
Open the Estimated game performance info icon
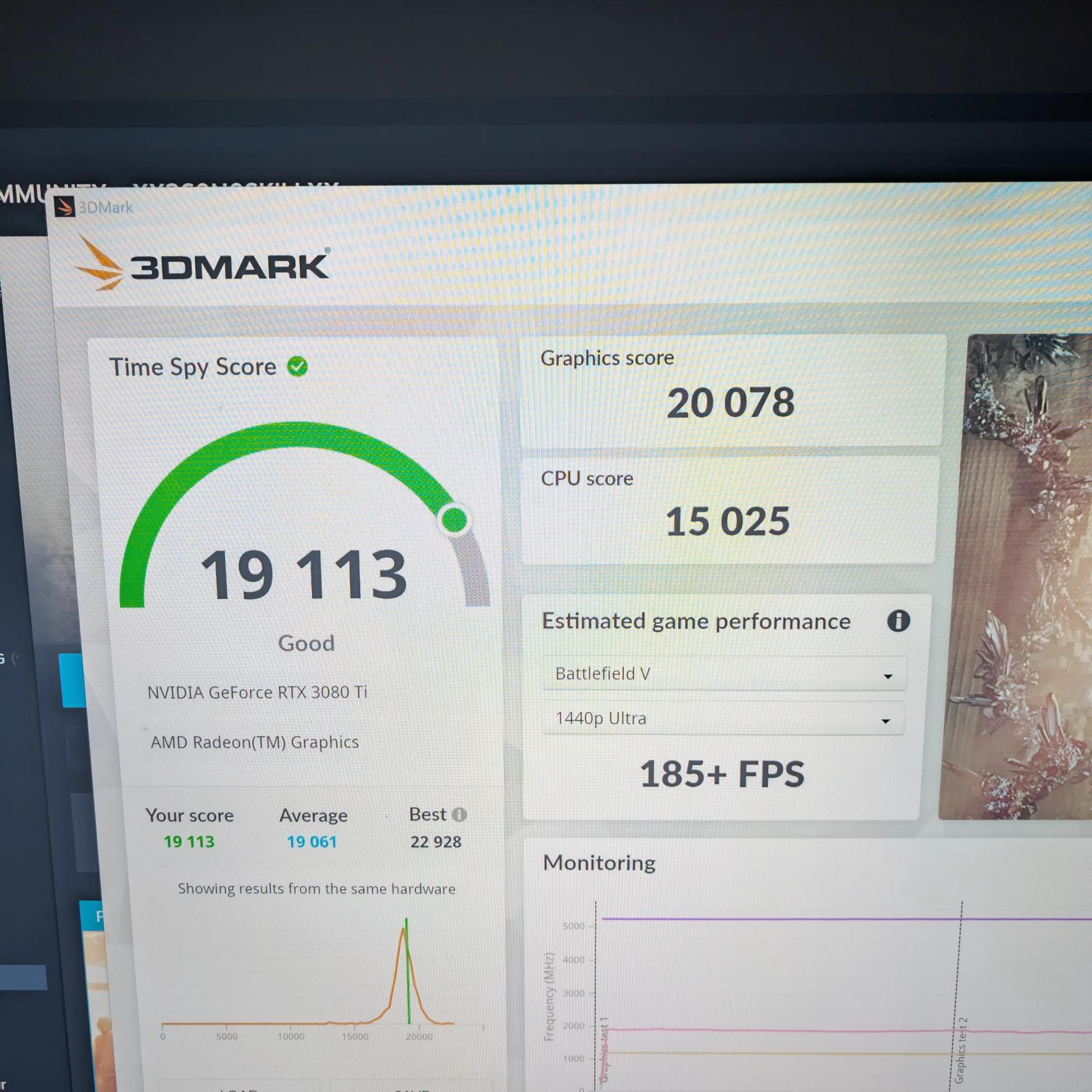coord(898,621)
